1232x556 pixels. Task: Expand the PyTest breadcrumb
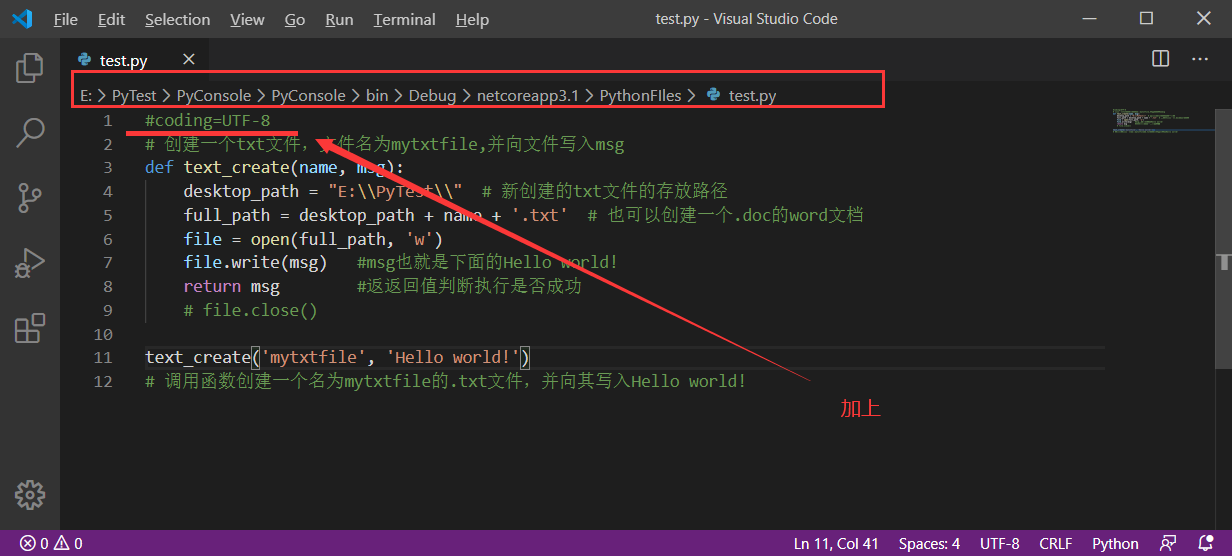click(x=134, y=96)
